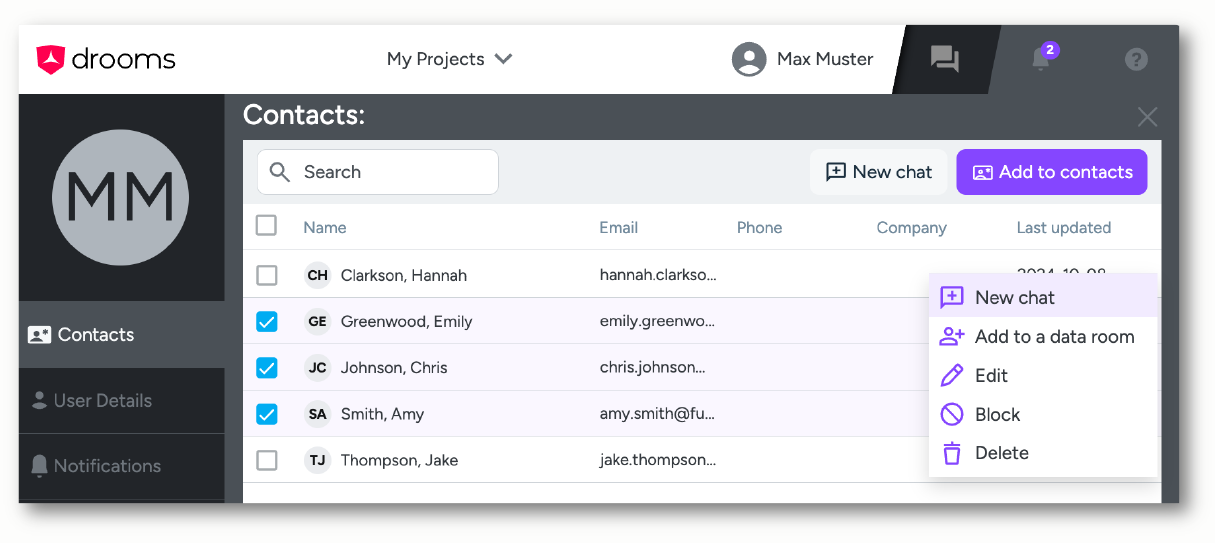This screenshot has height=543, width=1215.
Task: Sort by the Company column header
Action: click(x=912, y=228)
